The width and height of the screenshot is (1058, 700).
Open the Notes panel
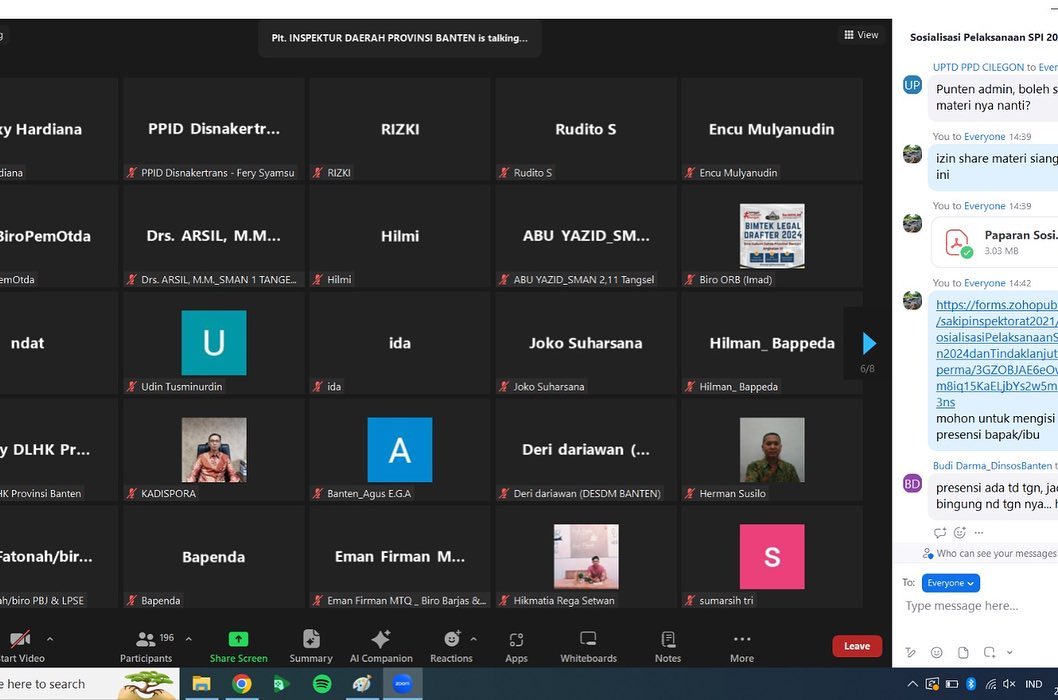click(x=668, y=645)
